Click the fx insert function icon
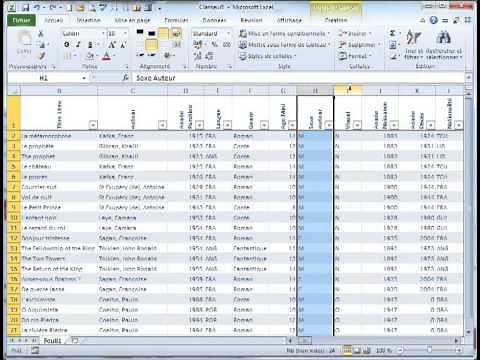The width and height of the screenshot is (480, 360). pos(125,78)
